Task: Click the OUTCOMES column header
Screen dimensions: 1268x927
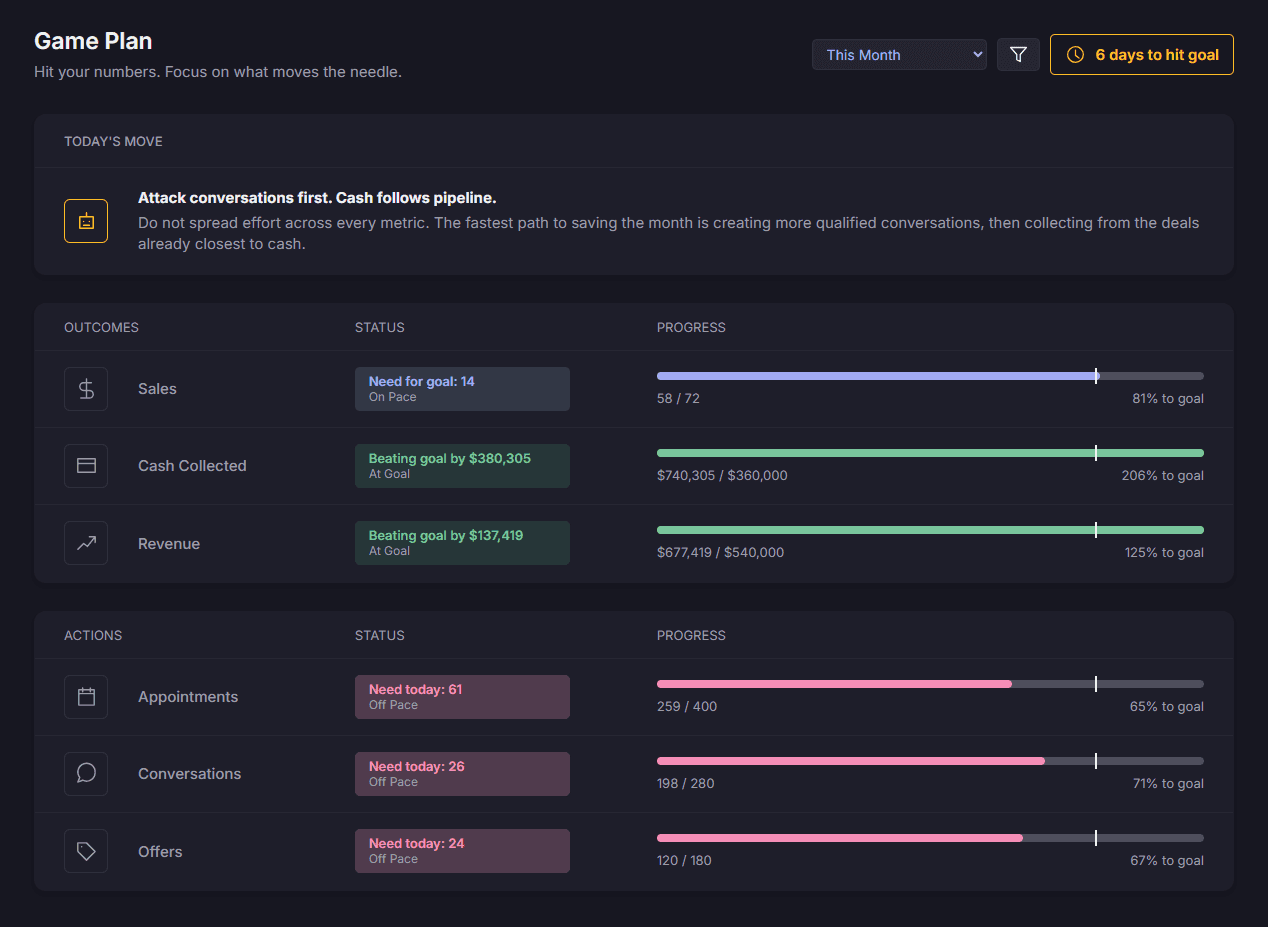Action: pyautogui.click(x=101, y=328)
